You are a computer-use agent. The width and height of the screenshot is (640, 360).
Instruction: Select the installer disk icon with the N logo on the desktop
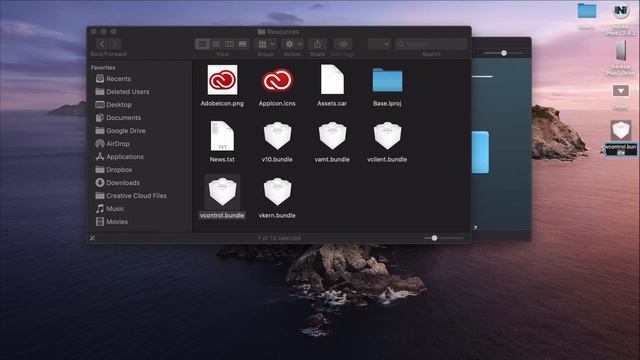(x=620, y=11)
